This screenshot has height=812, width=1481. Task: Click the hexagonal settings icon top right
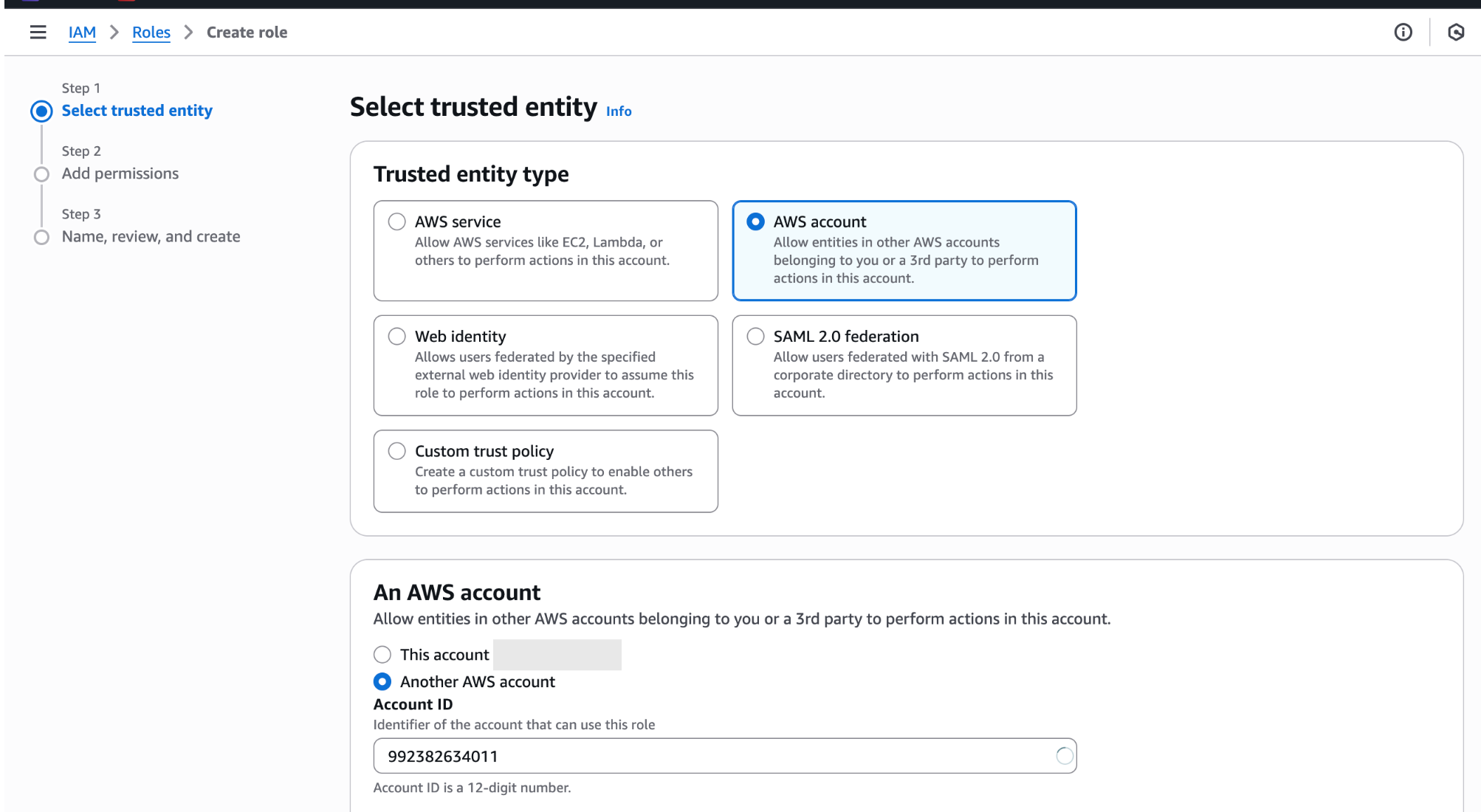tap(1455, 32)
